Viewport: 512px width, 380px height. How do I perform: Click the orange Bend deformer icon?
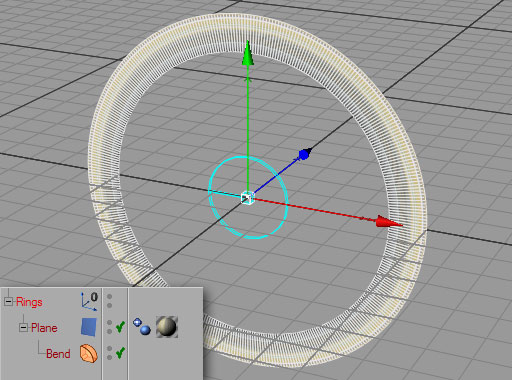click(89, 353)
